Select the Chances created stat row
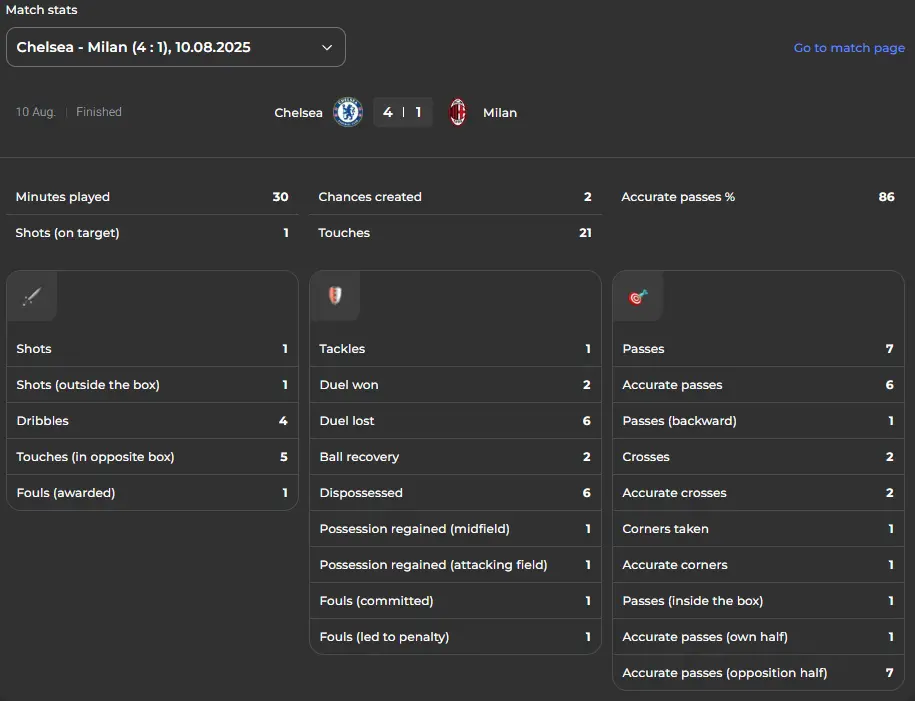Screen dimensions: 915x701 pos(455,197)
